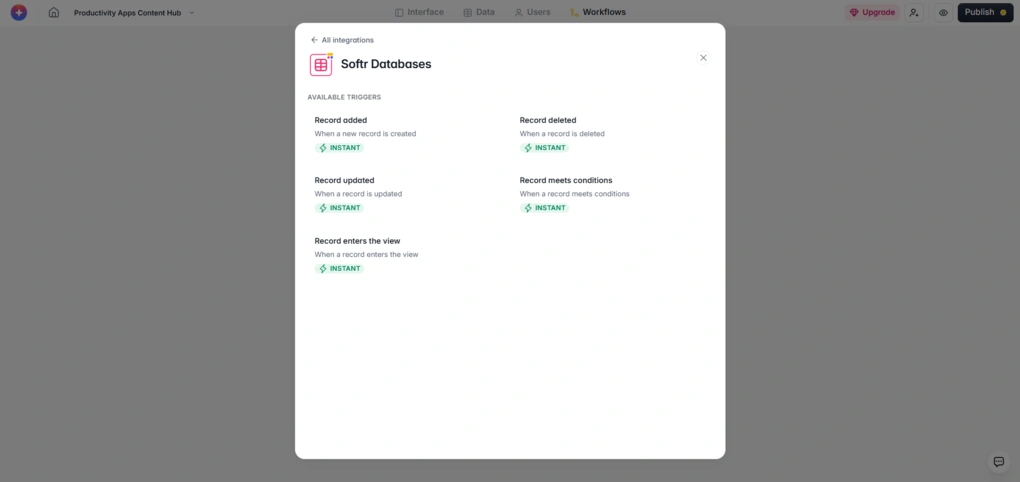Go back to All integrations
This screenshot has height=482, width=1020.
342,40
